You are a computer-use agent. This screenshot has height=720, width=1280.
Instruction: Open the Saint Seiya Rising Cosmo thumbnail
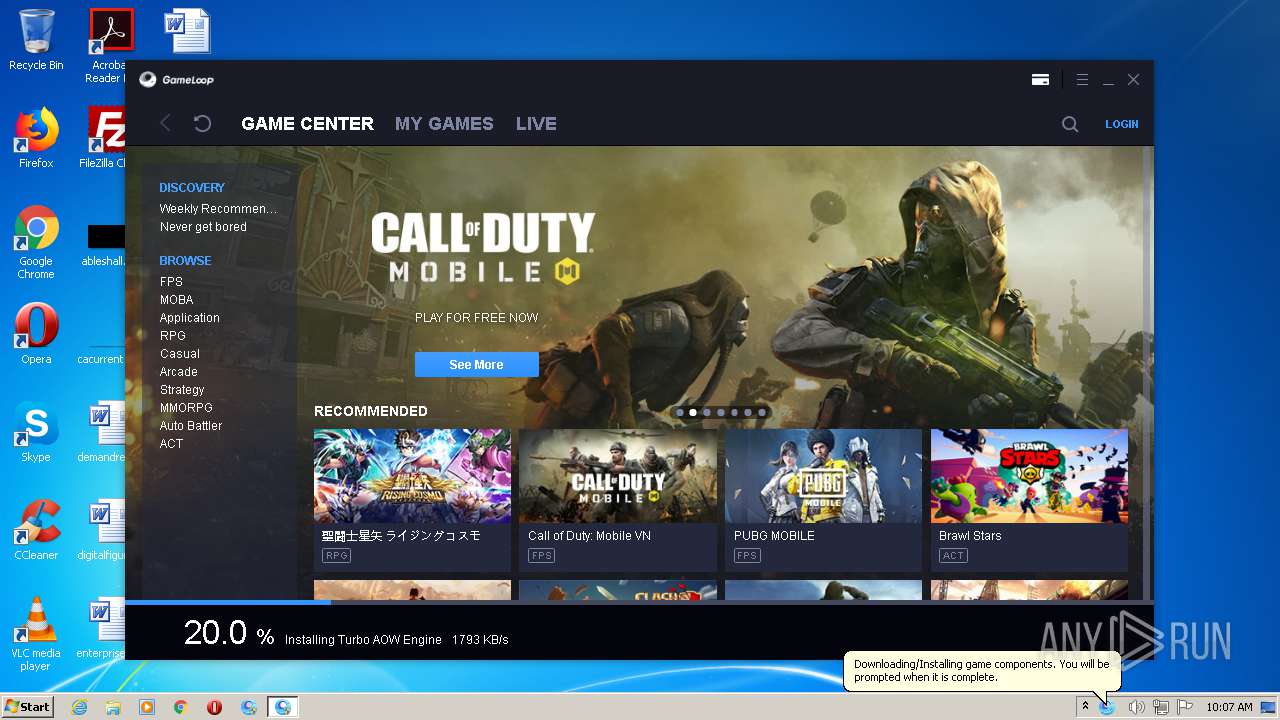(412, 476)
